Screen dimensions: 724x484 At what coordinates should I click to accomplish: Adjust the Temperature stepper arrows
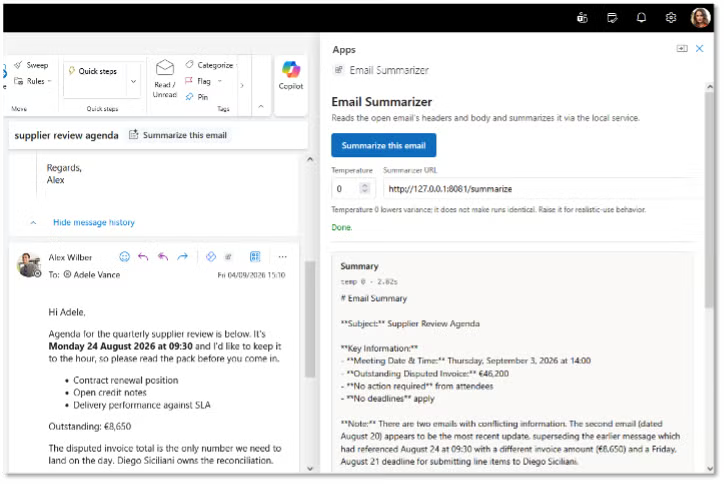[x=365, y=188]
